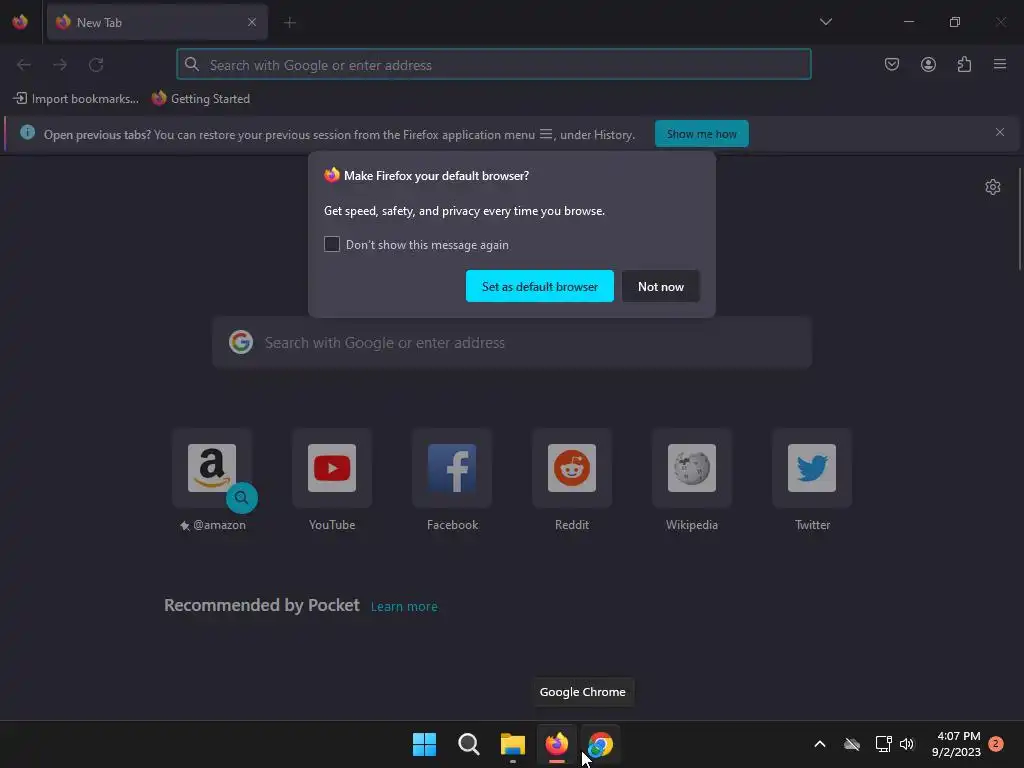1024x768 pixels.
Task: Open notifications badge showing 2
Action: [x=996, y=743]
